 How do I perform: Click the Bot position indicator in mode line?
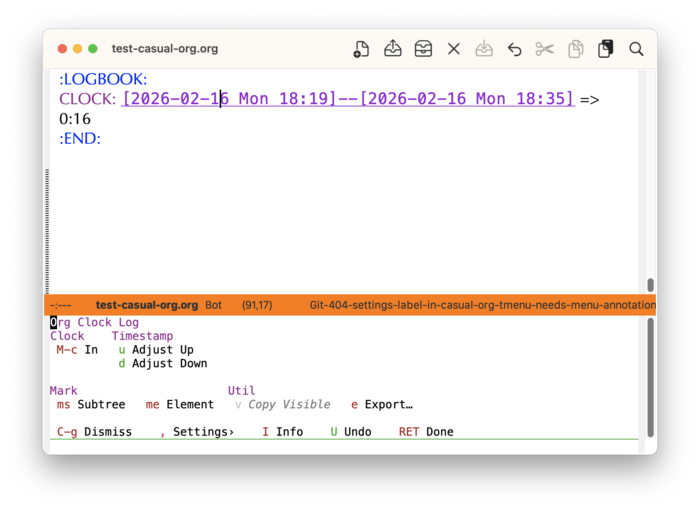[x=213, y=305]
